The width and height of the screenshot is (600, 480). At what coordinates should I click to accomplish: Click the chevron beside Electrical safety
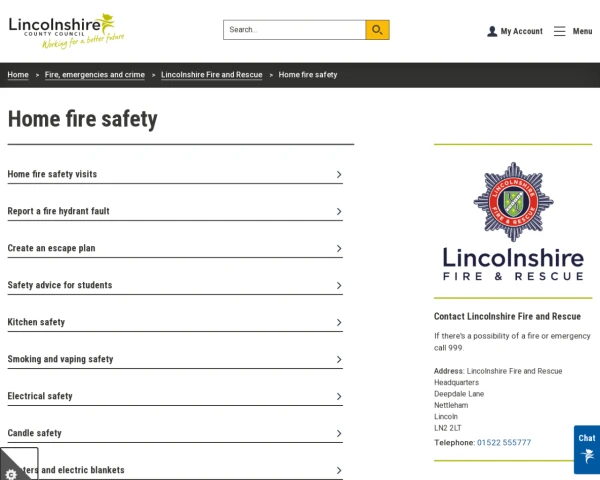click(x=339, y=397)
